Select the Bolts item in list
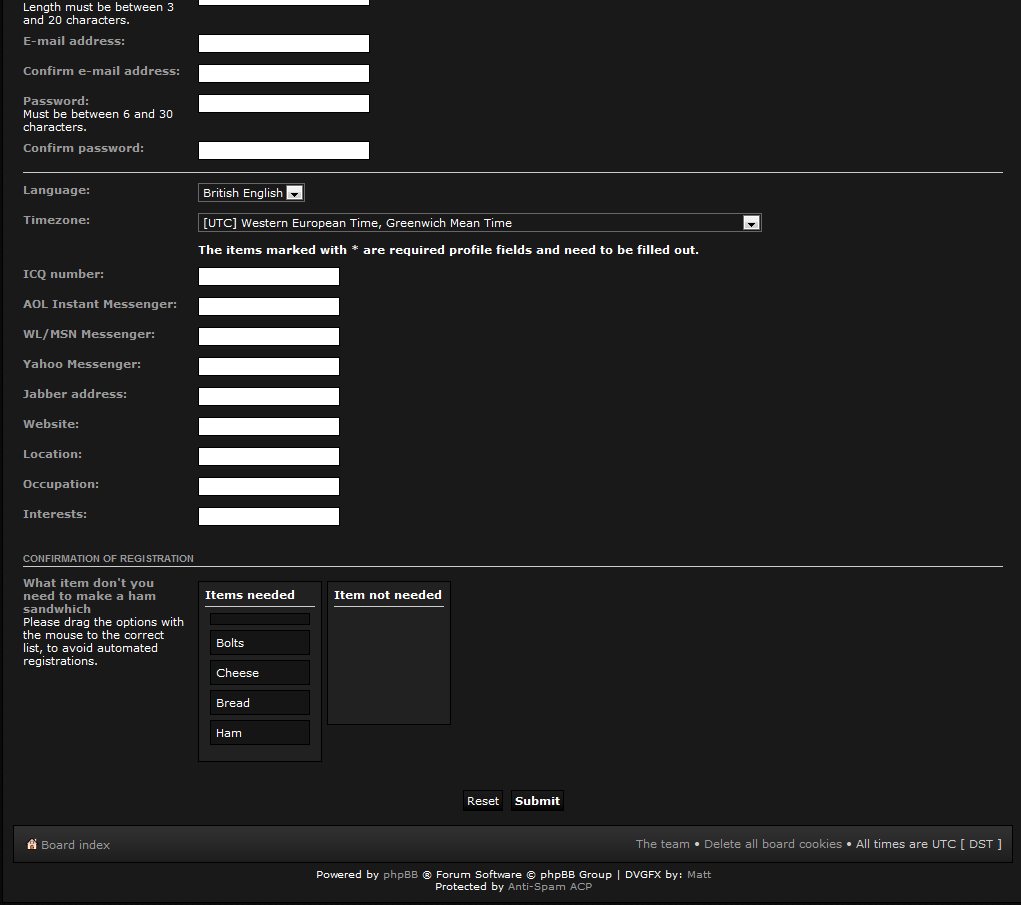1021x905 pixels. (x=260, y=643)
